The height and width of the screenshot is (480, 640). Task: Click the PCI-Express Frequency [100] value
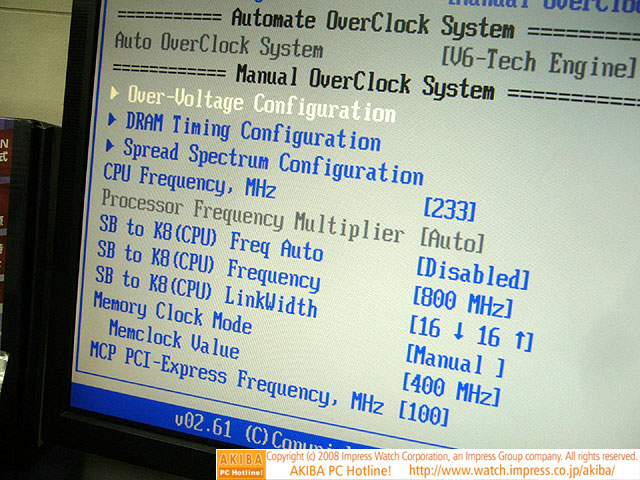pyautogui.click(x=423, y=411)
